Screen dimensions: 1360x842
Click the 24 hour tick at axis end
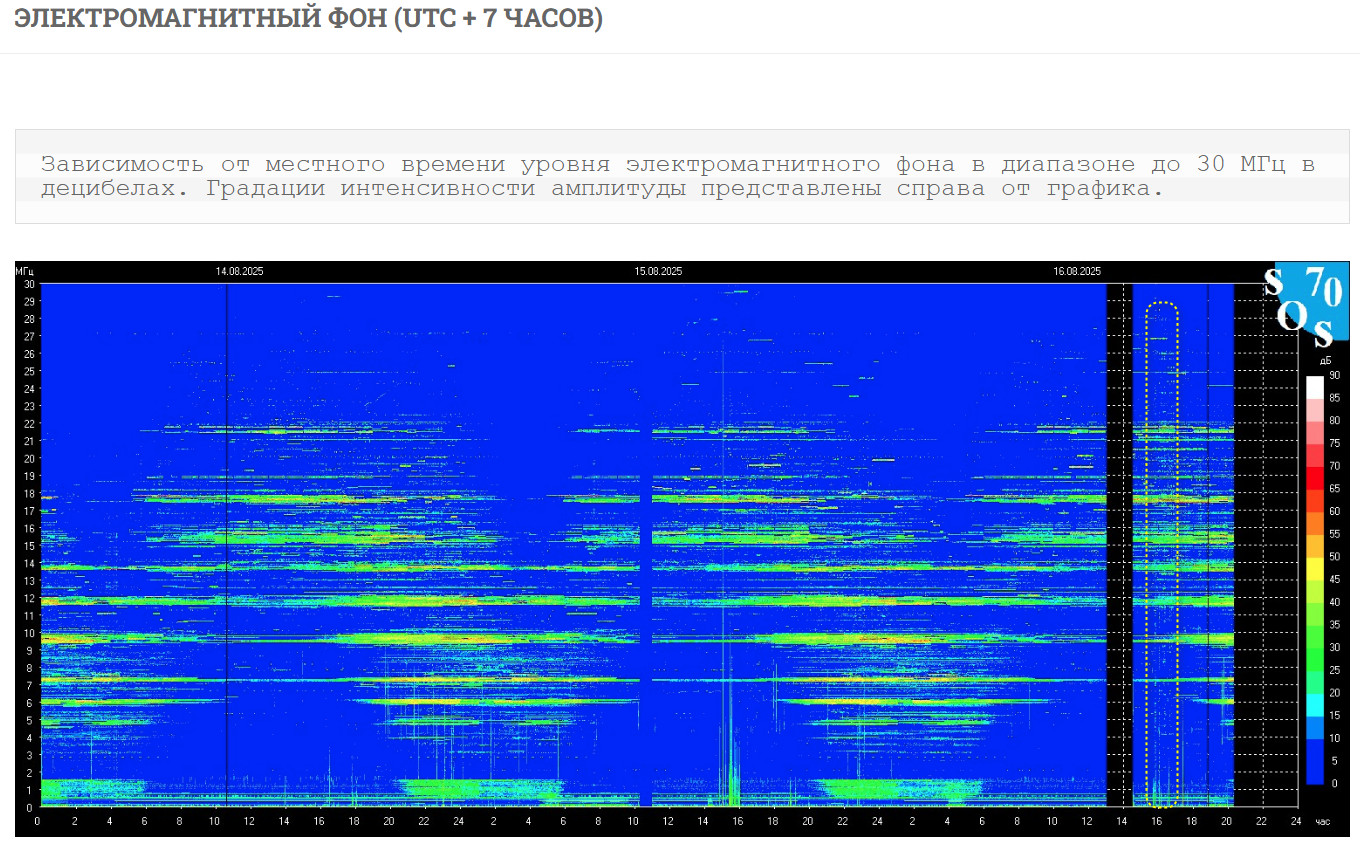(1296, 821)
